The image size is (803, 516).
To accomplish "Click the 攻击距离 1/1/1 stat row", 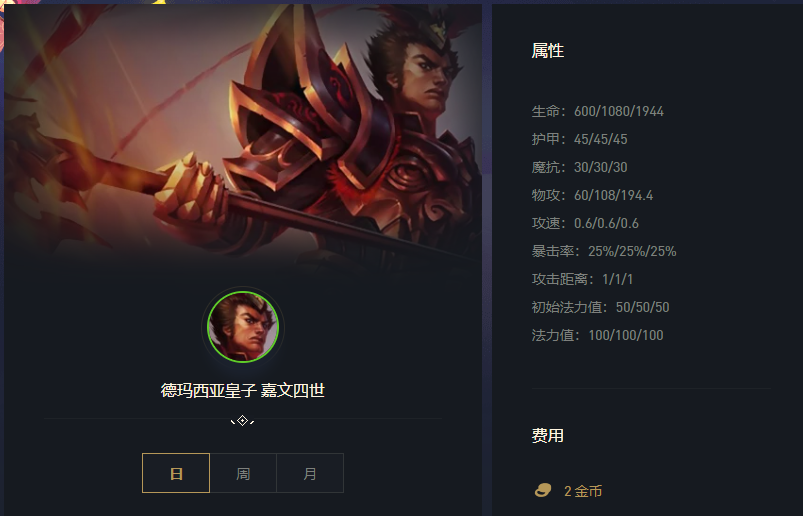I will click(582, 279).
